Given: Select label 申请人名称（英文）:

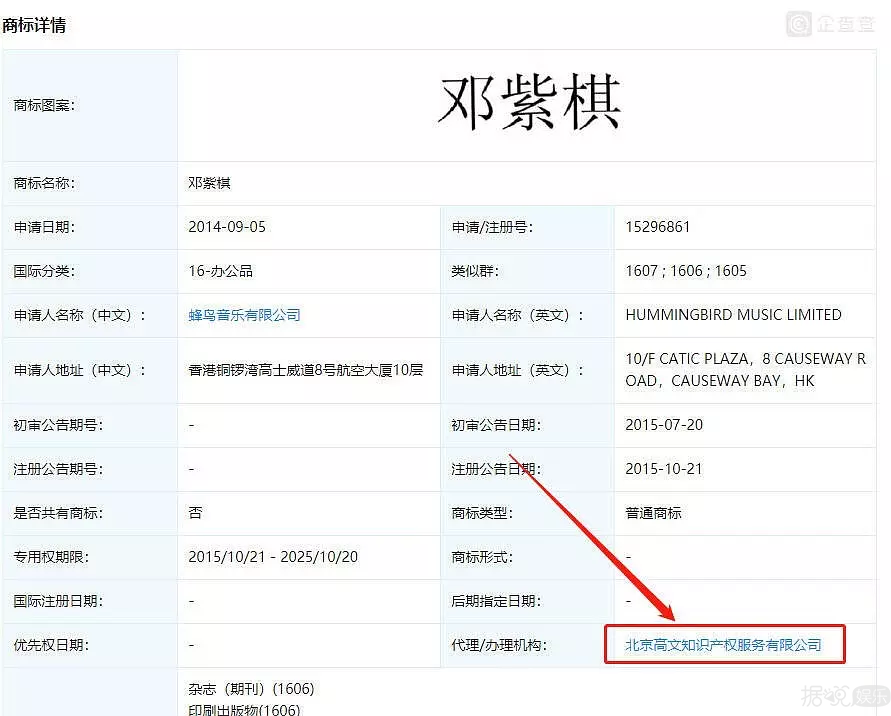Looking at the screenshot, I should tap(518, 315).
